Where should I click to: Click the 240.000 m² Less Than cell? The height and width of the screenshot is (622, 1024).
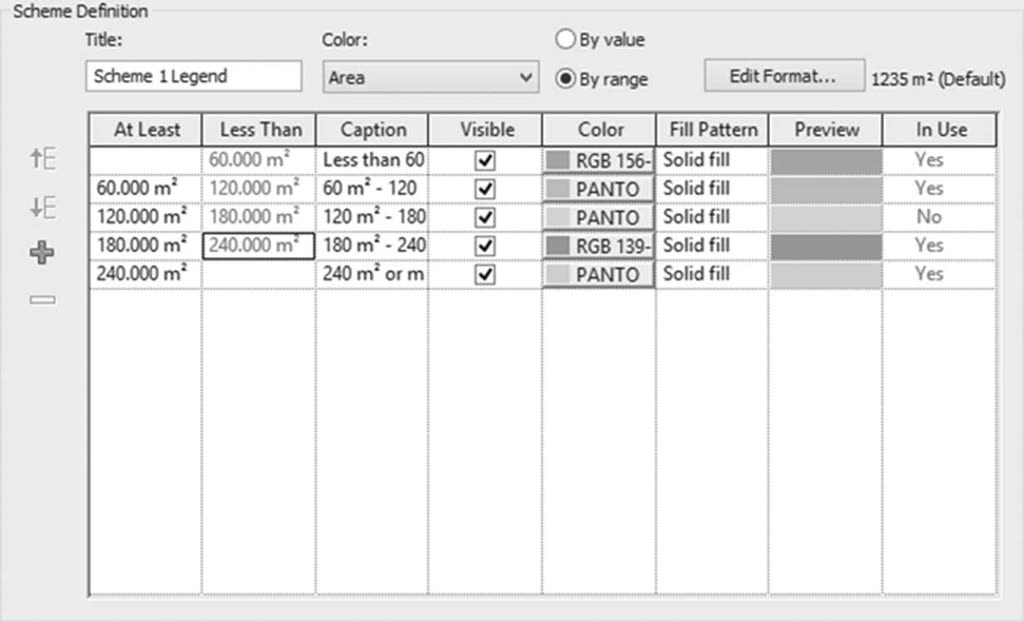pos(259,246)
